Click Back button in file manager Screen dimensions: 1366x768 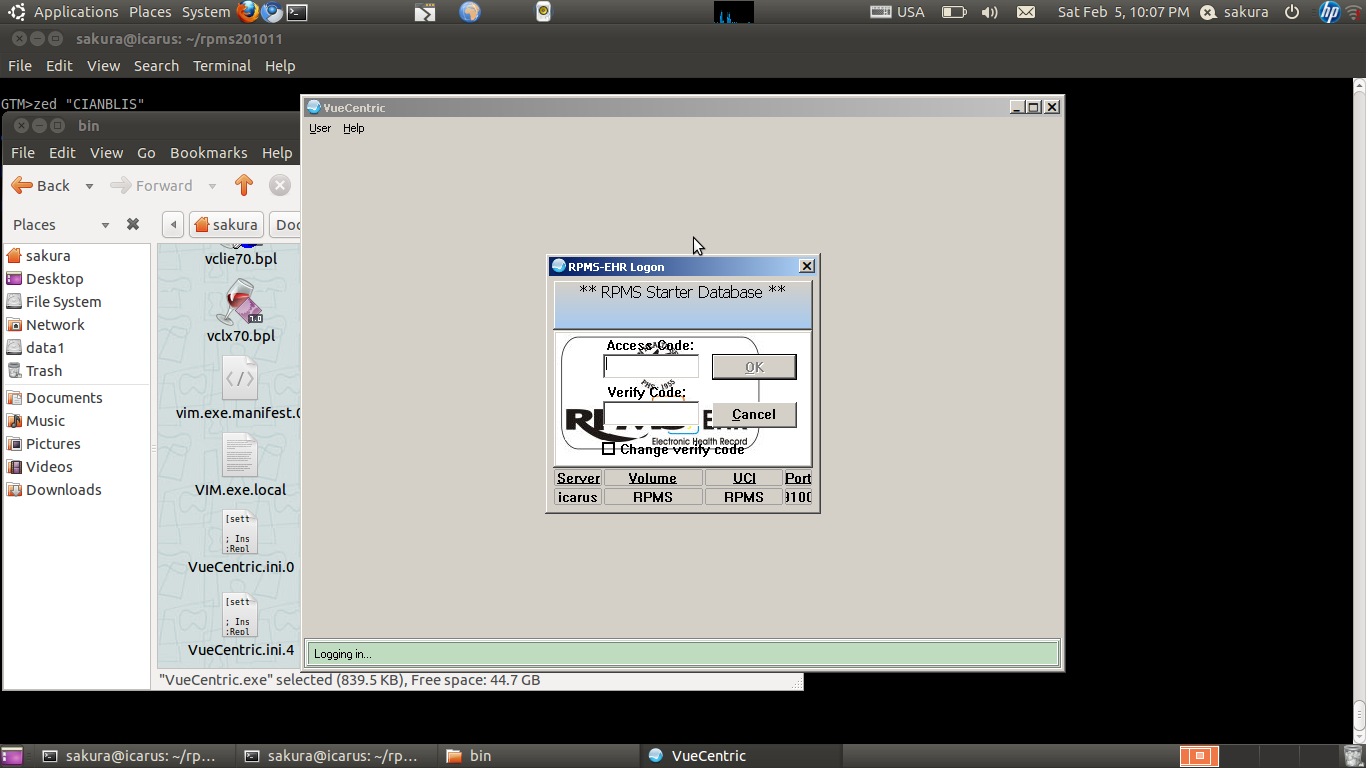tap(41, 185)
